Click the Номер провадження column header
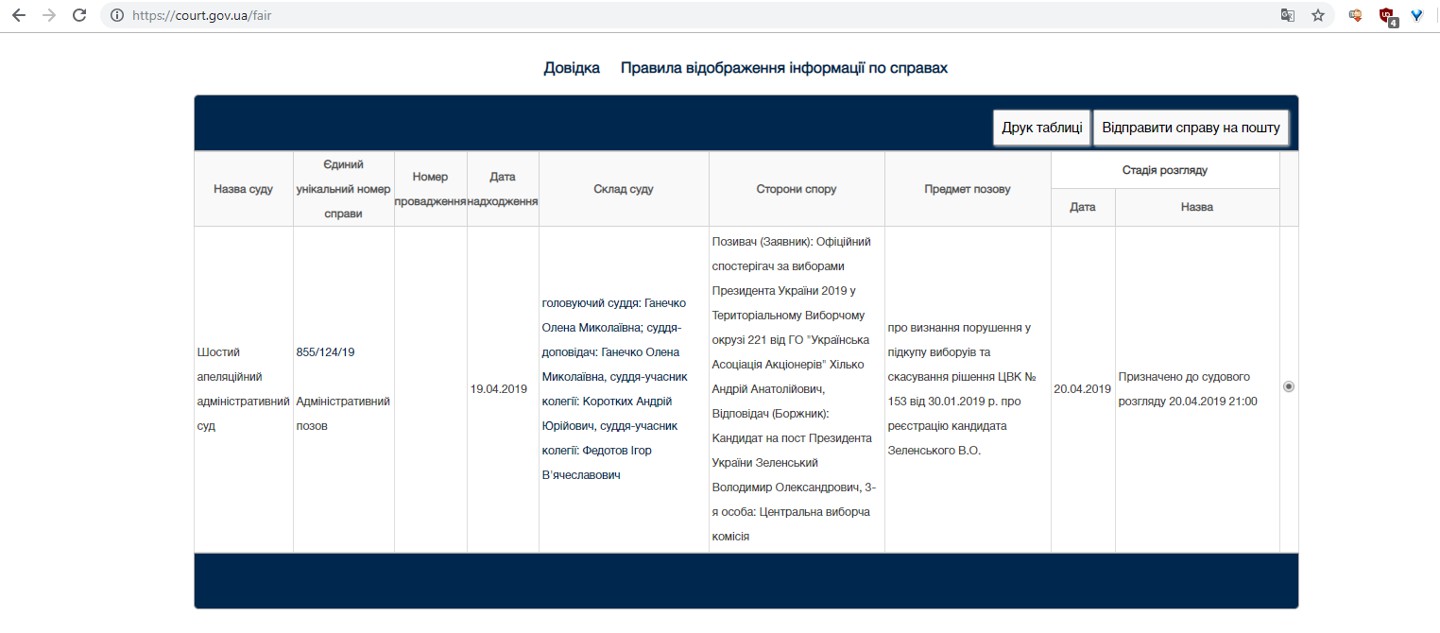1440x633 pixels. click(430, 189)
